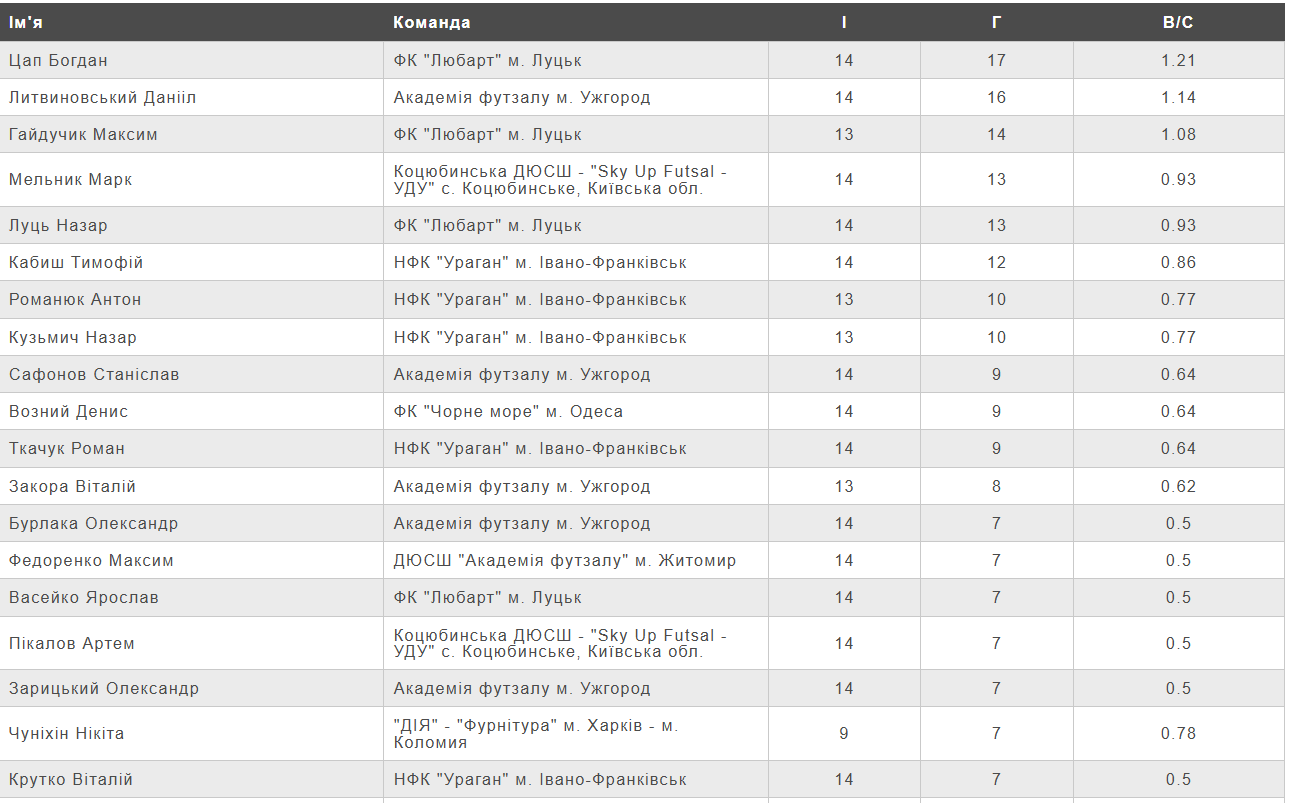
Task: Open the ДЮСШ "Академія футзалу" м. Житомир team
Action: click(565, 560)
